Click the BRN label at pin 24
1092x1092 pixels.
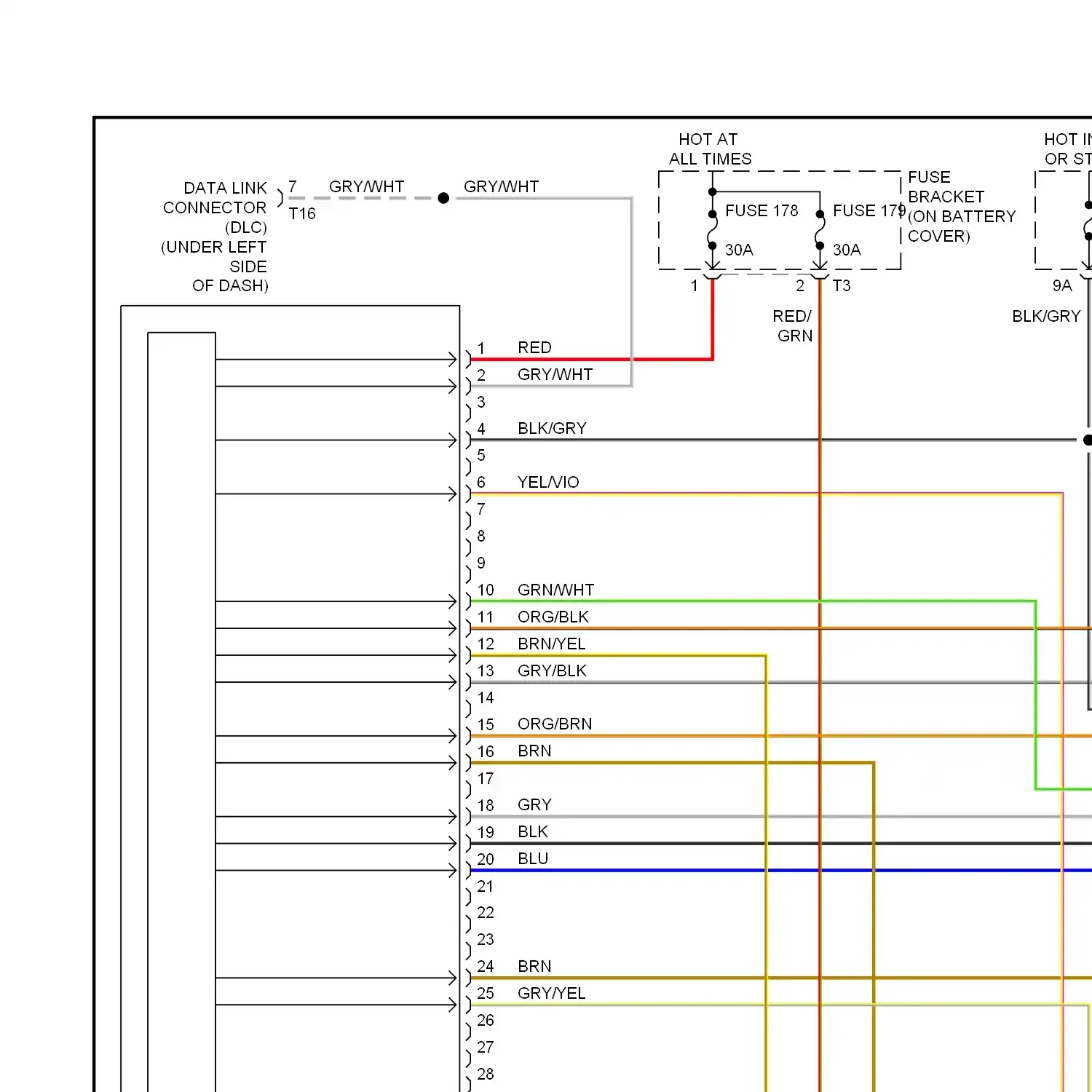(534, 966)
